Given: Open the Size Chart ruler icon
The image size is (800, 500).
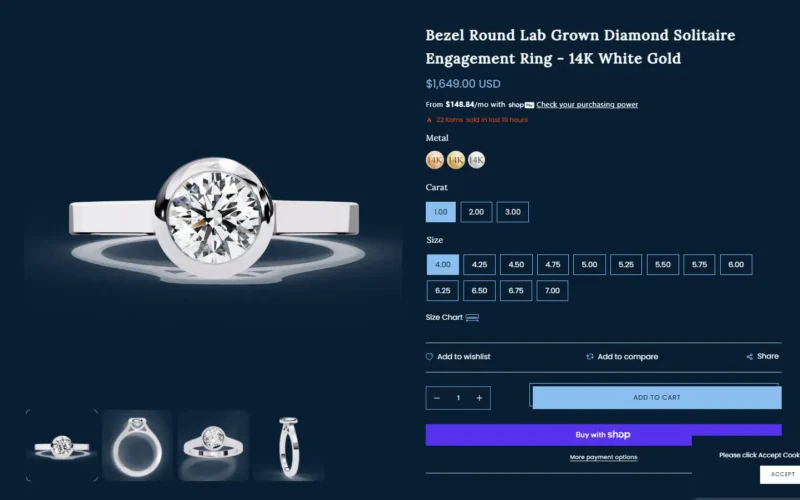Looking at the screenshot, I should click(x=472, y=317).
